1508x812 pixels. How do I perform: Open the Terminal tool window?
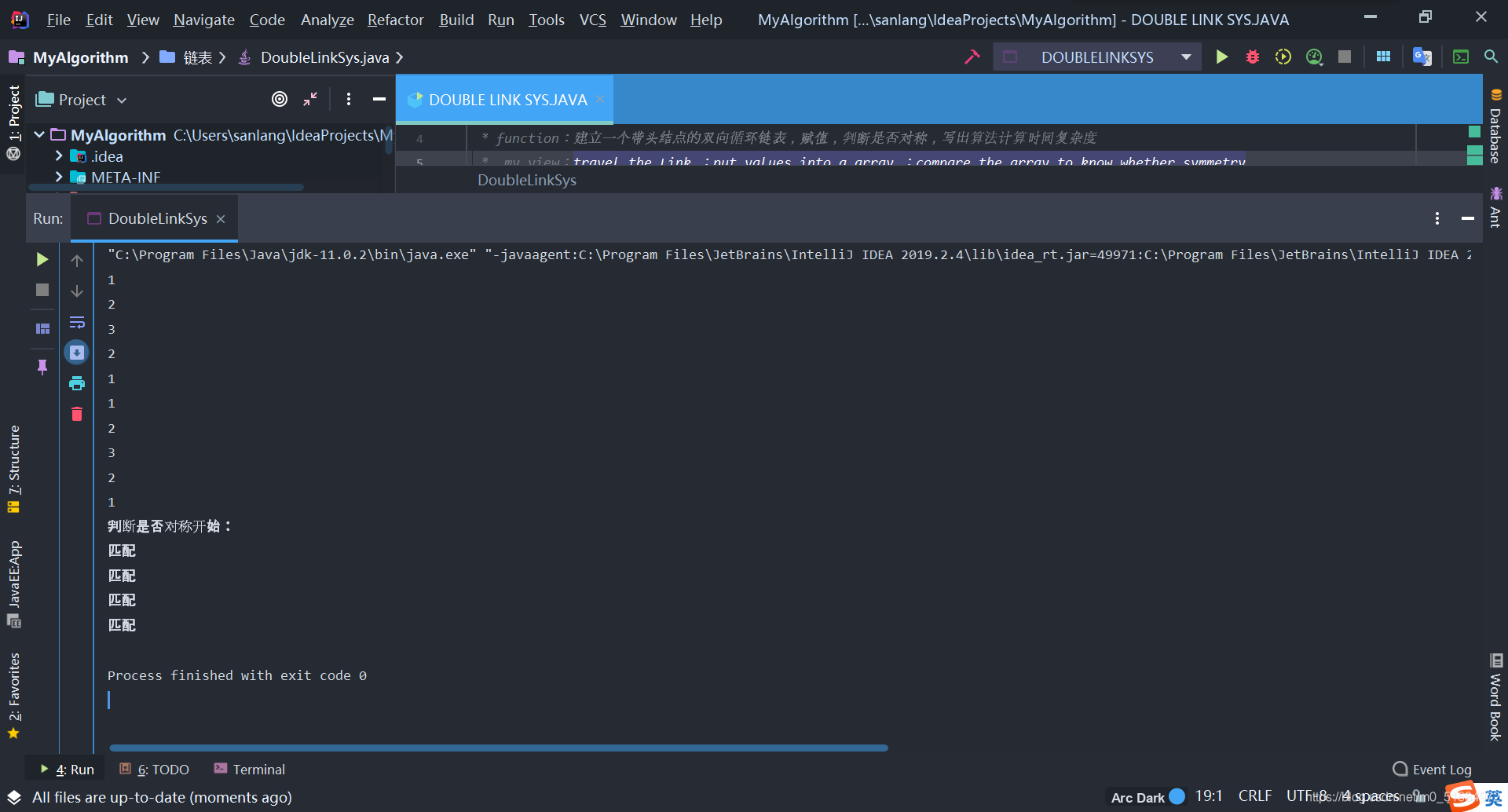click(x=250, y=770)
